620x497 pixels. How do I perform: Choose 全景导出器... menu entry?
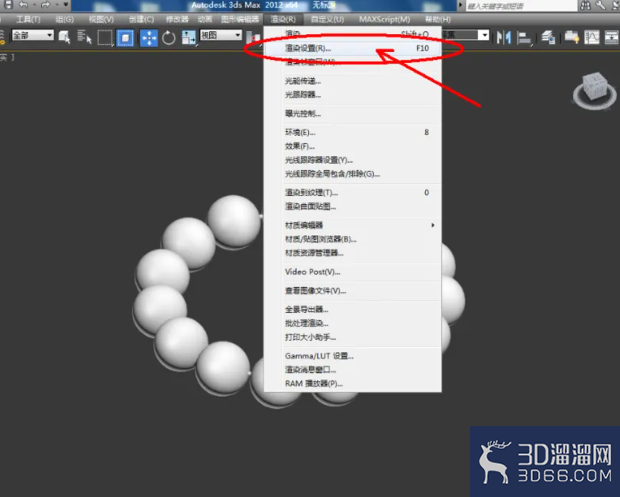[353, 310]
